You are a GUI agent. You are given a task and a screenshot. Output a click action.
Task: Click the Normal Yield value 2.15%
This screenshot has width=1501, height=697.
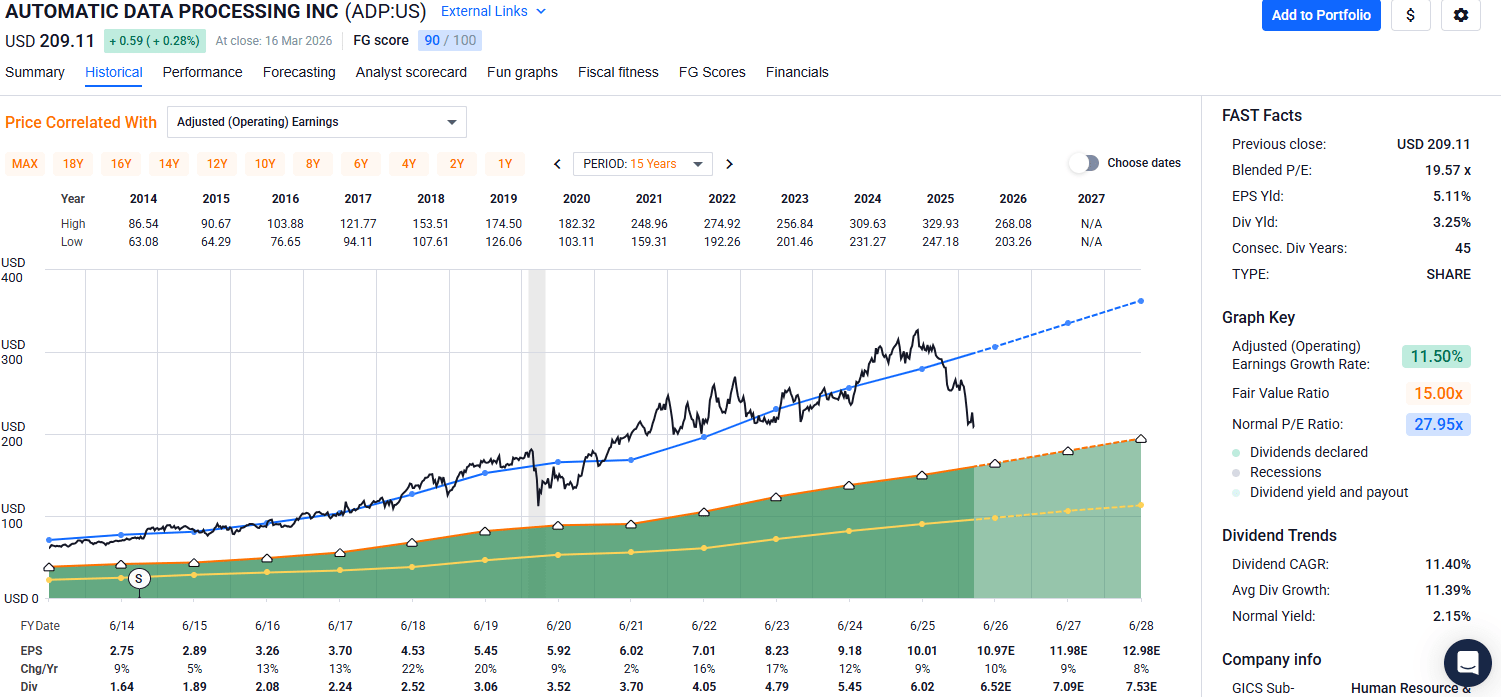[1452, 616]
